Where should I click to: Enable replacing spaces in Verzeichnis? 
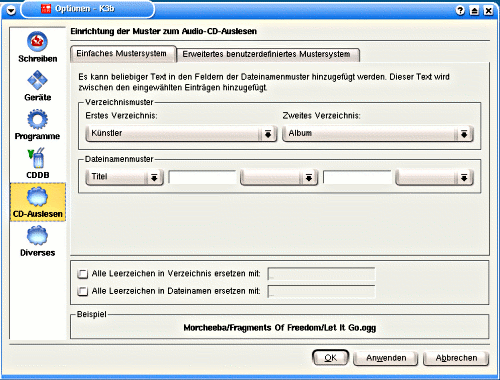tap(82, 274)
